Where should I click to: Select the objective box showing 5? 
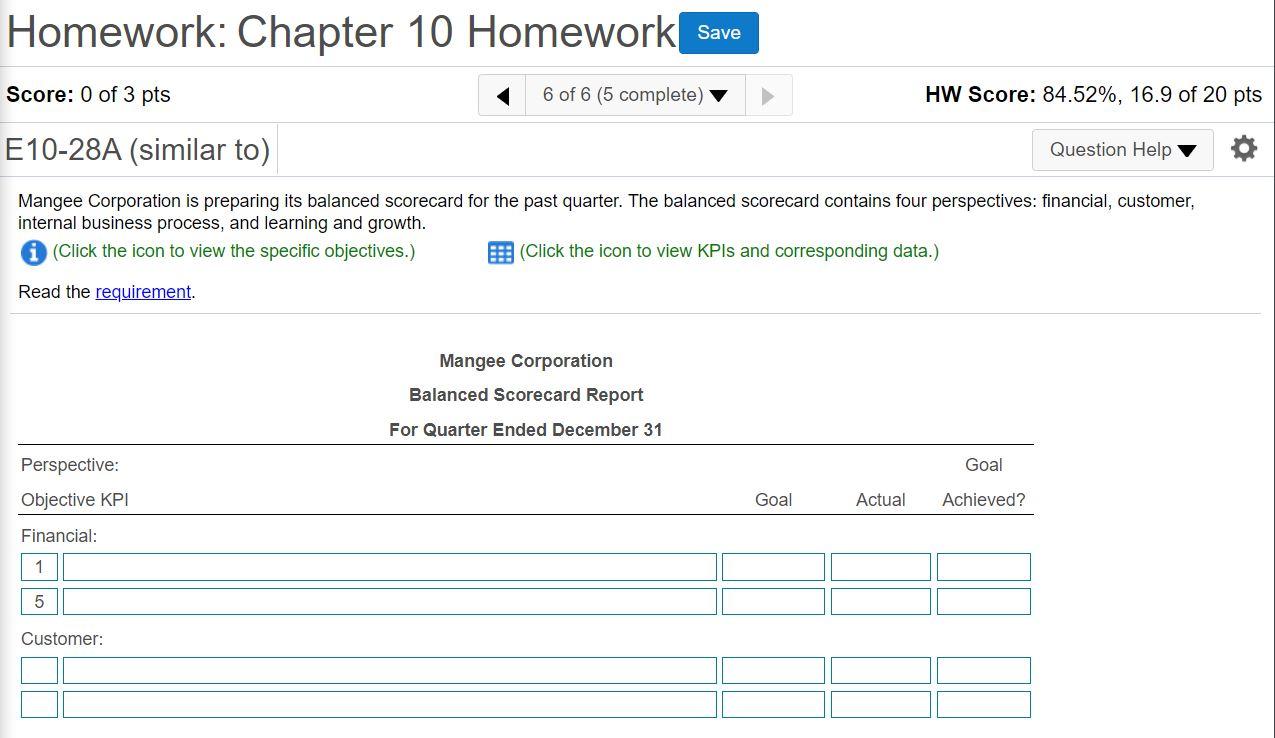click(38, 601)
